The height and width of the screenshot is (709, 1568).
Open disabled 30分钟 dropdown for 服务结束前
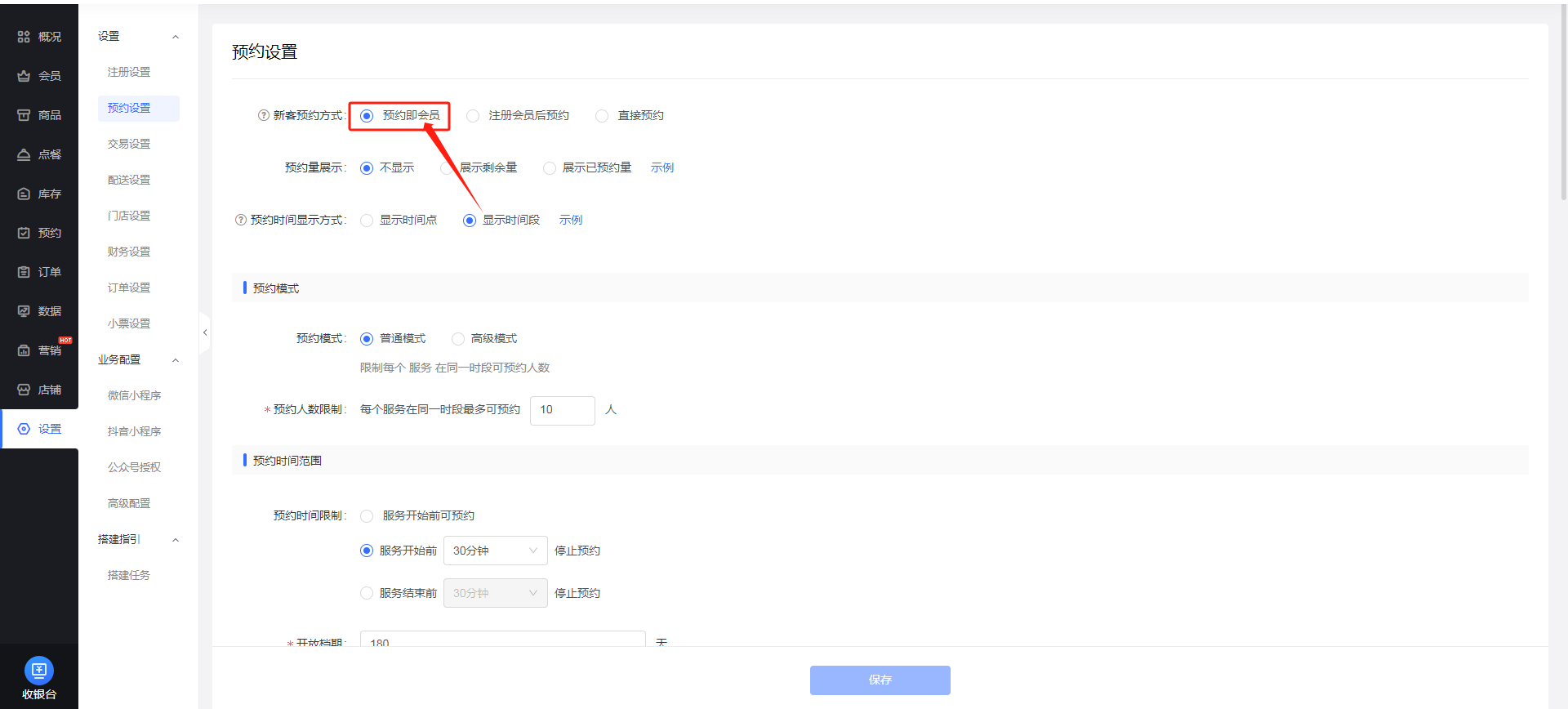tap(496, 593)
